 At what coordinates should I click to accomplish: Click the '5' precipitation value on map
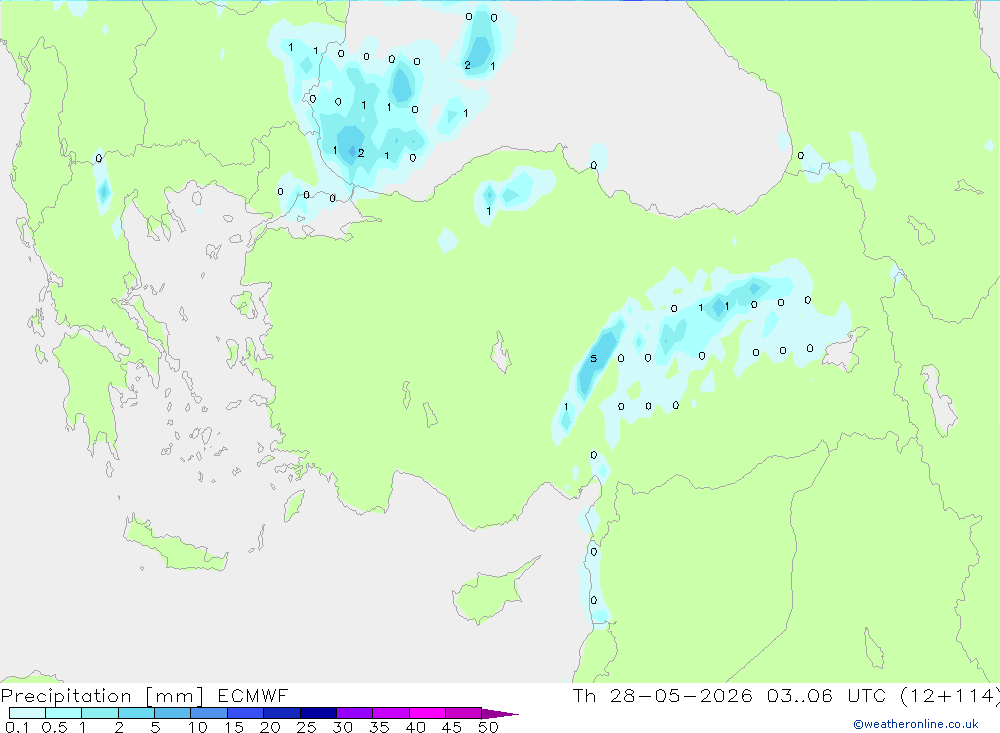pyautogui.click(x=594, y=359)
